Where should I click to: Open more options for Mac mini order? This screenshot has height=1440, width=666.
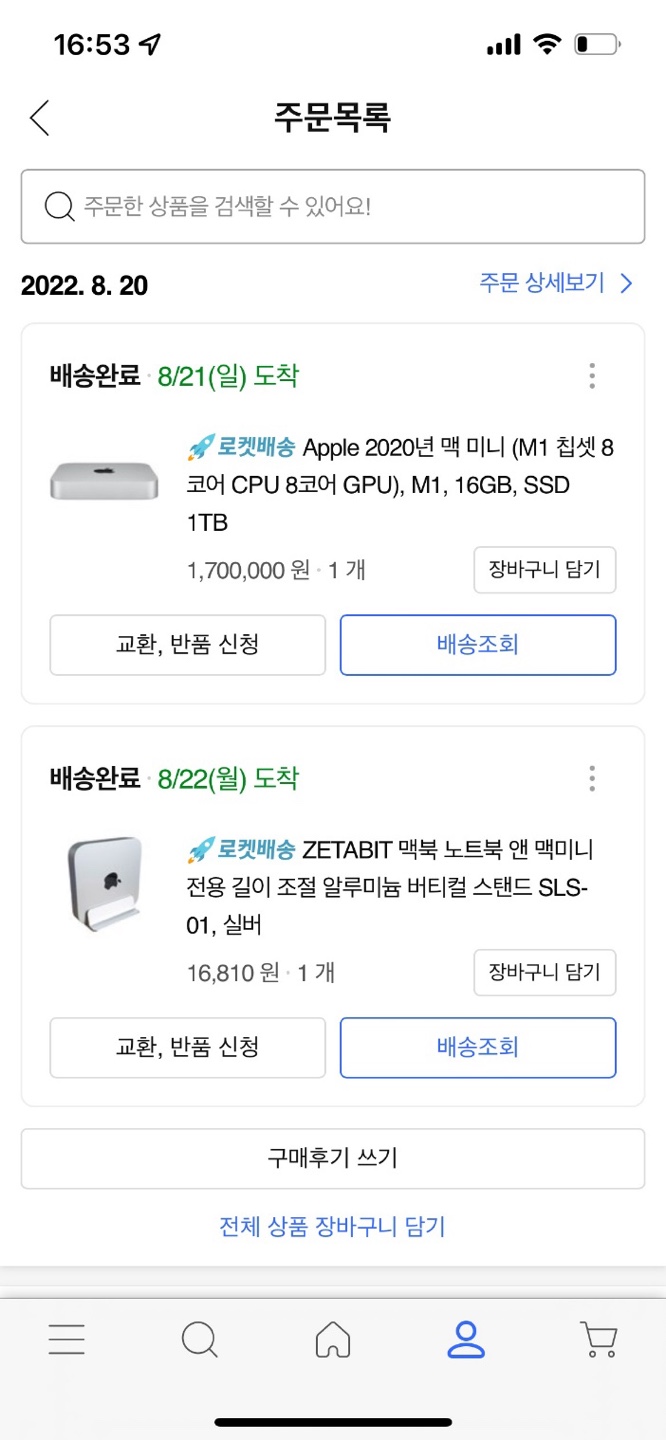click(592, 376)
